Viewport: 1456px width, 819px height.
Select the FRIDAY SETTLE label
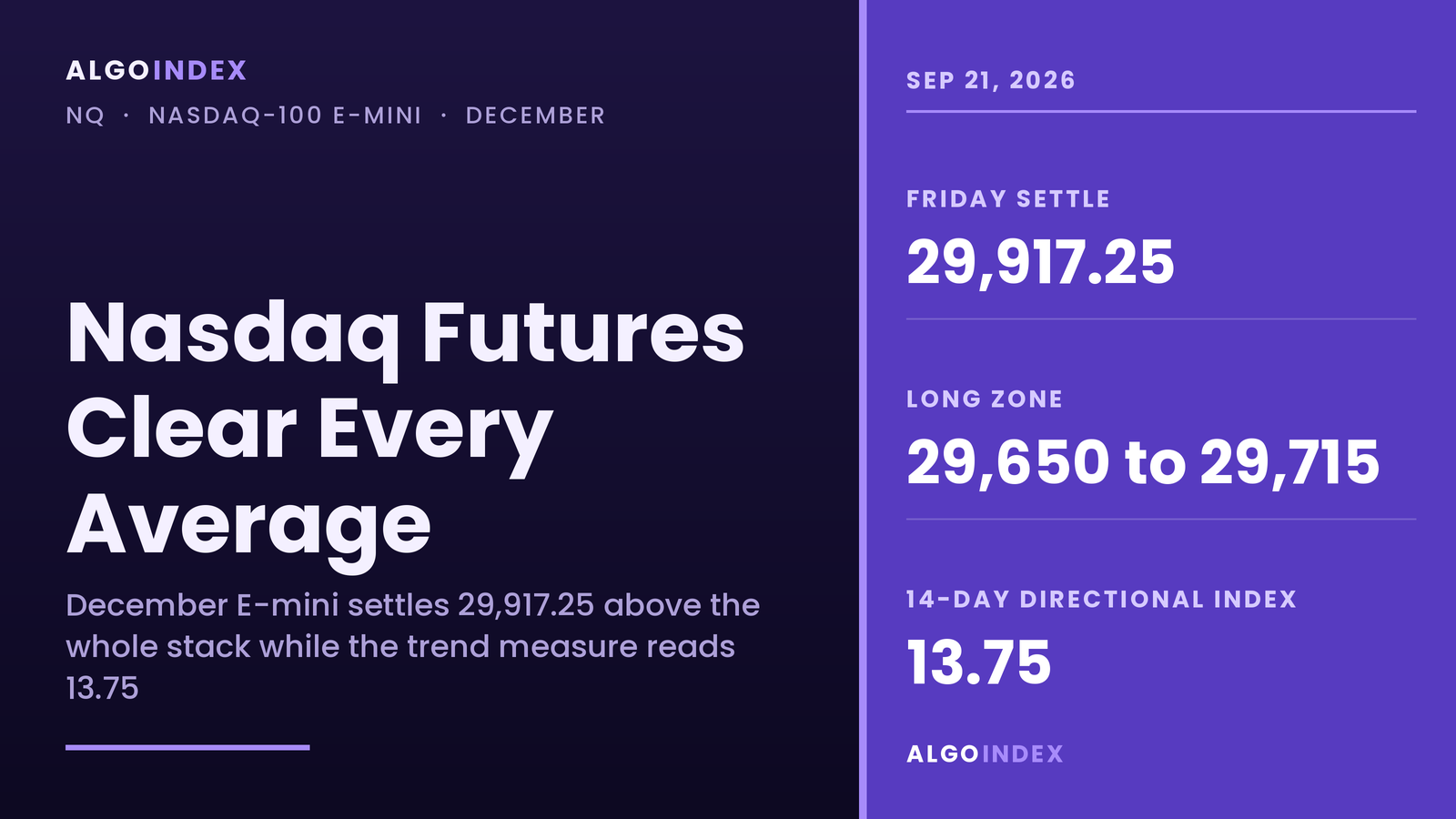pos(1008,199)
